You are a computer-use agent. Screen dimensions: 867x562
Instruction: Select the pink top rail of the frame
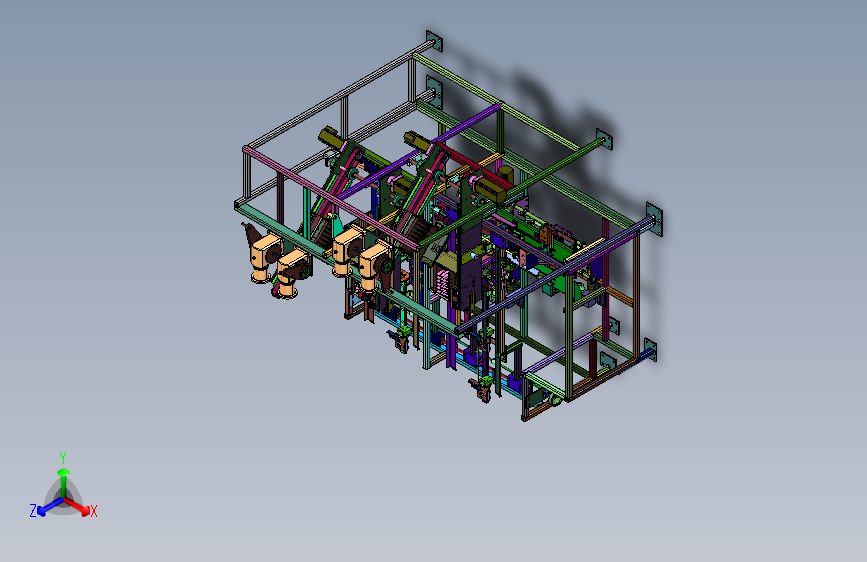pos(331,197)
